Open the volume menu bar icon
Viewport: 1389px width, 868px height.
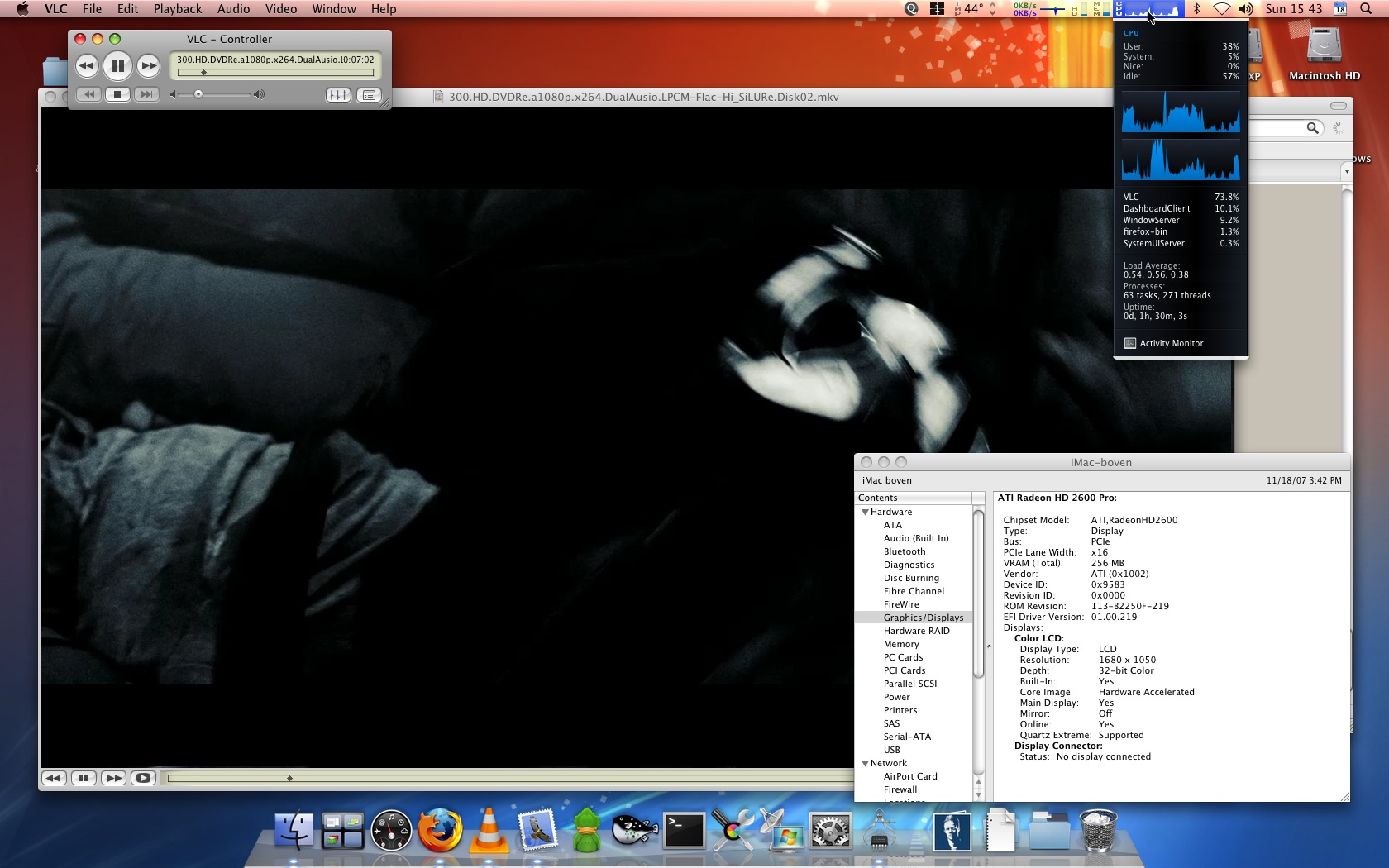1246,9
